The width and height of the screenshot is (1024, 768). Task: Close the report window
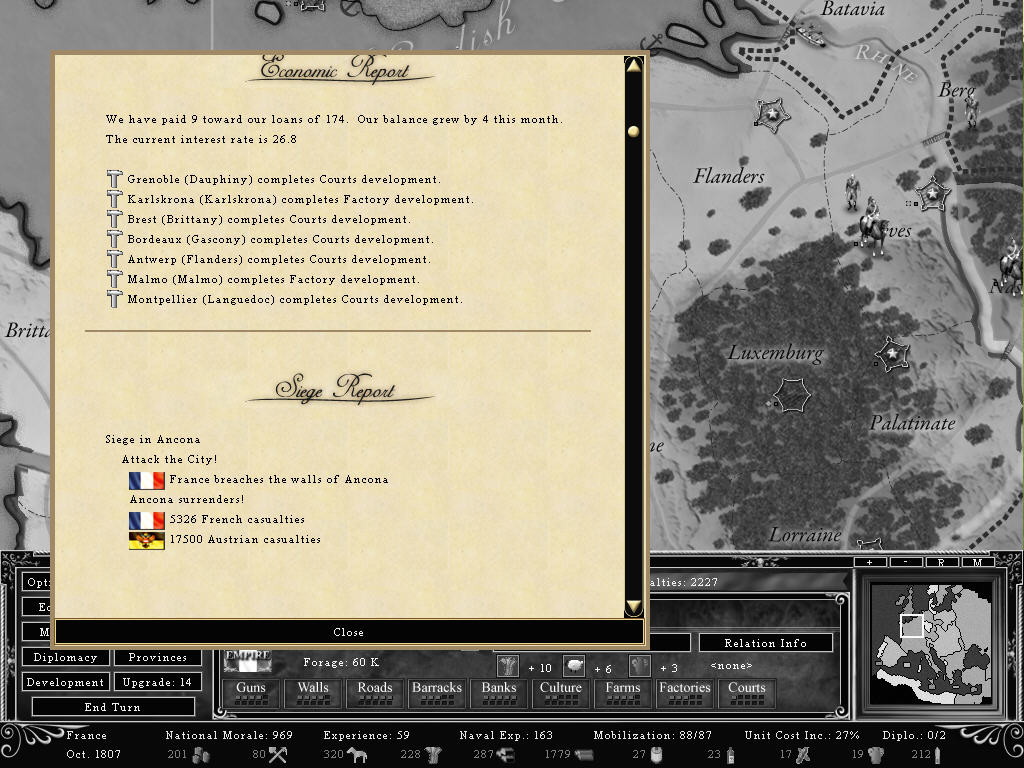349,632
